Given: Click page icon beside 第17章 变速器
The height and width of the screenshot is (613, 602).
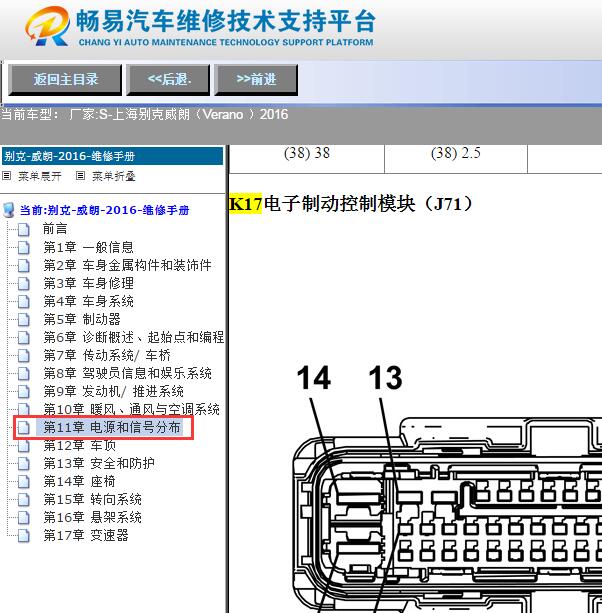Looking at the screenshot, I should click(x=23, y=535).
